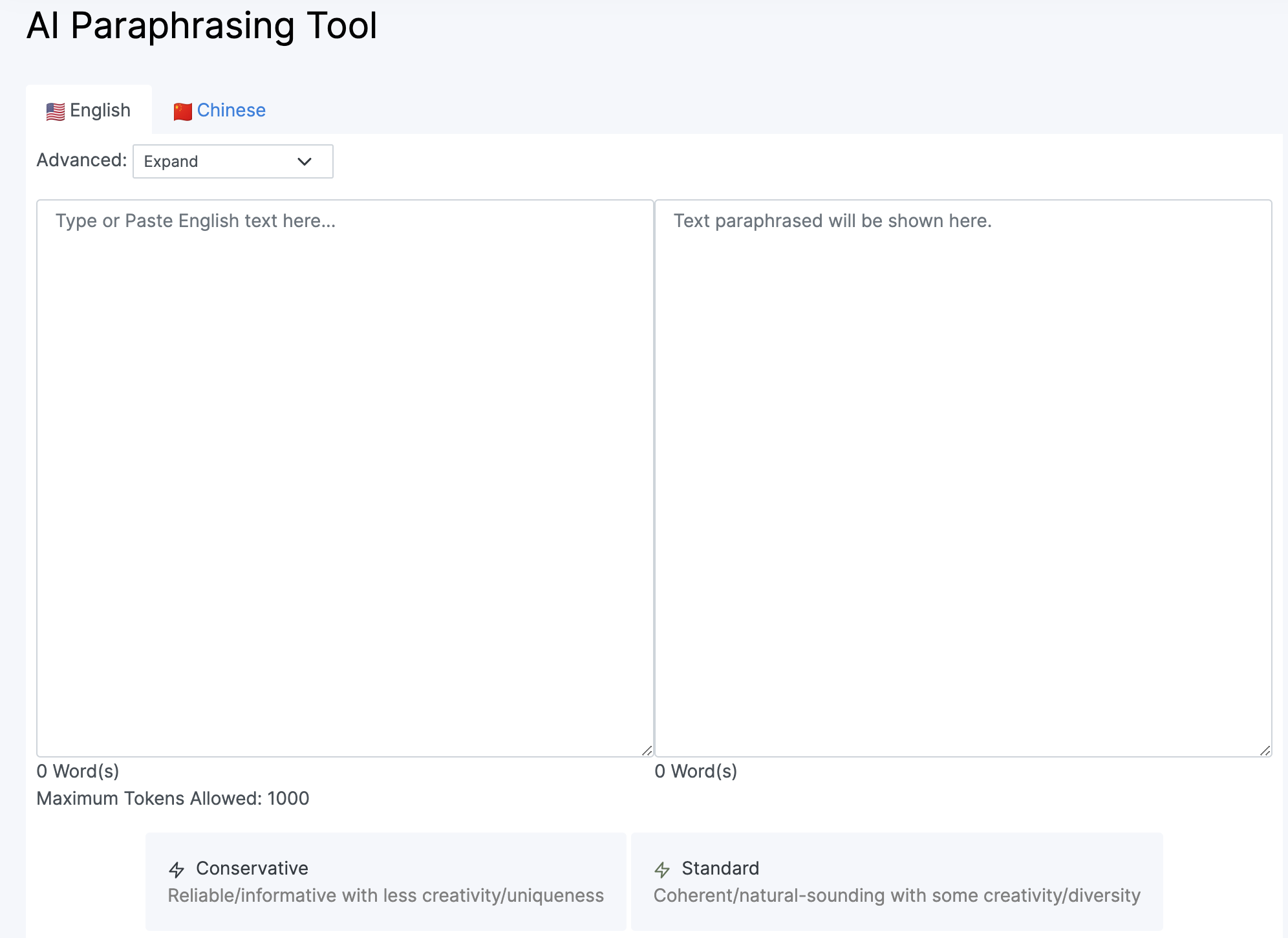Click the lightning bolt icon beside Conservative
Screen dimensions: 1288x938
pos(177,869)
